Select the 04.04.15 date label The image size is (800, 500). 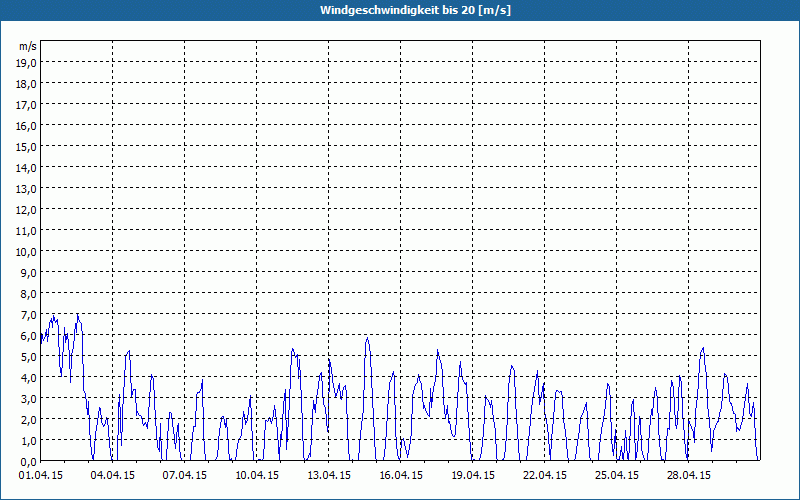[x=113, y=476]
